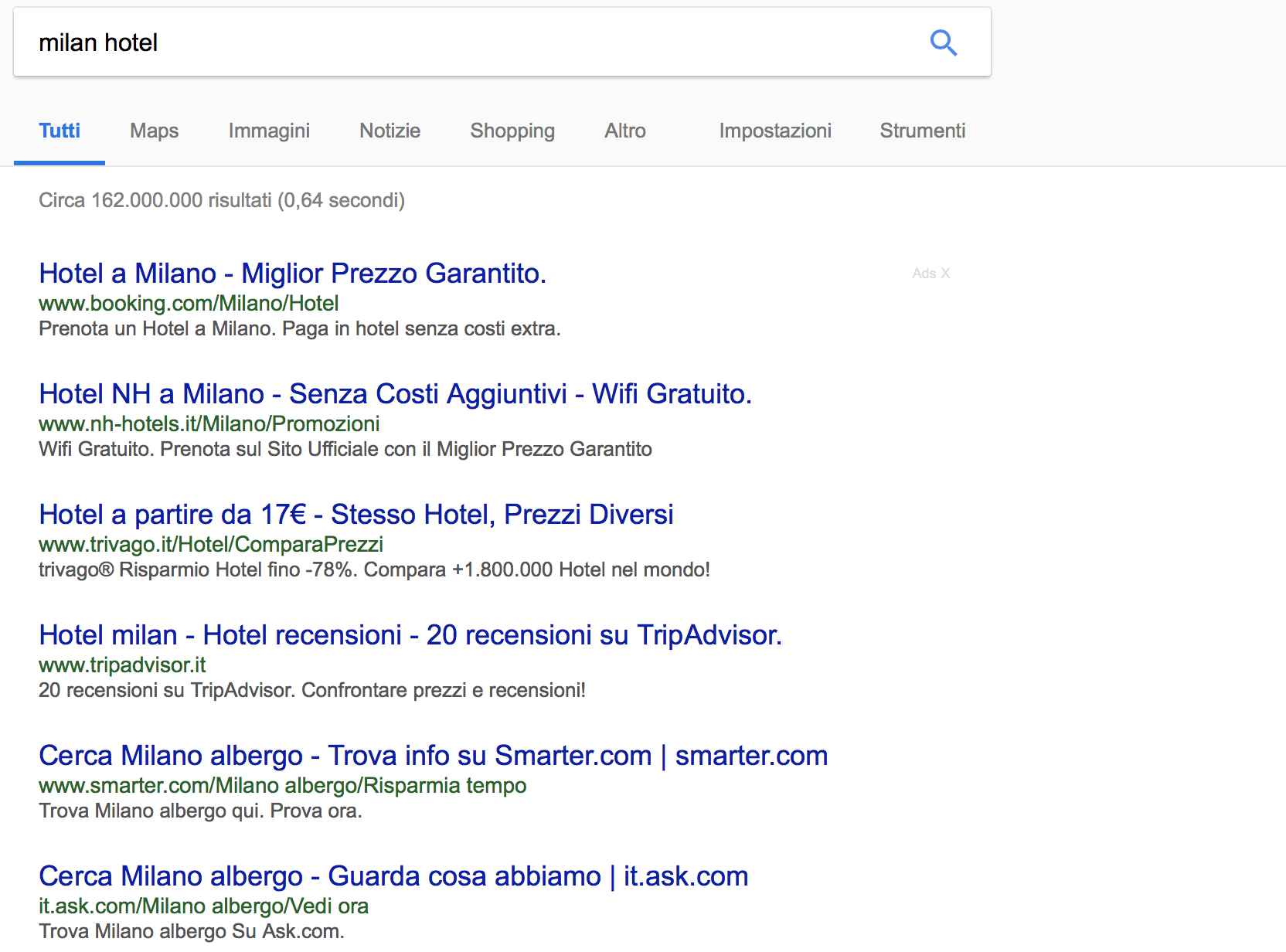The height and width of the screenshot is (952, 1286).
Task: Open 'Cerca Milano albergo' smarter.com link
Action: (x=433, y=756)
